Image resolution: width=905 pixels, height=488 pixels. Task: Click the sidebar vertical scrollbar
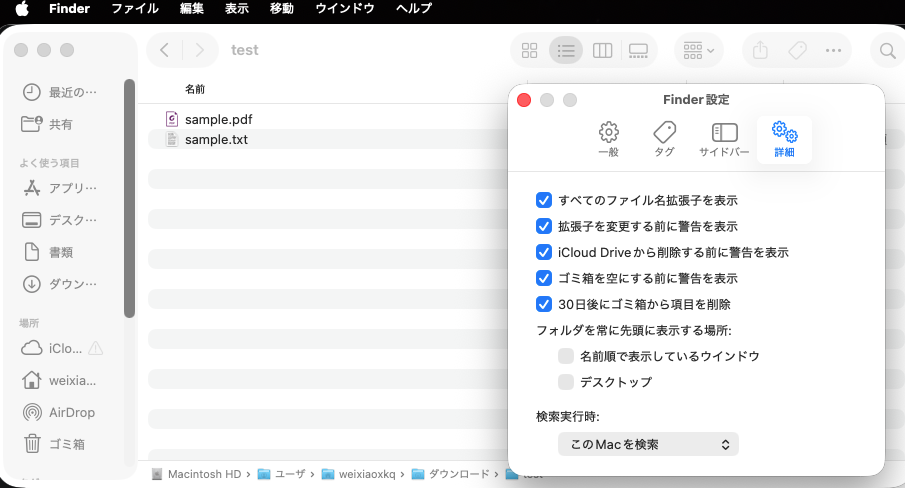coord(129,198)
